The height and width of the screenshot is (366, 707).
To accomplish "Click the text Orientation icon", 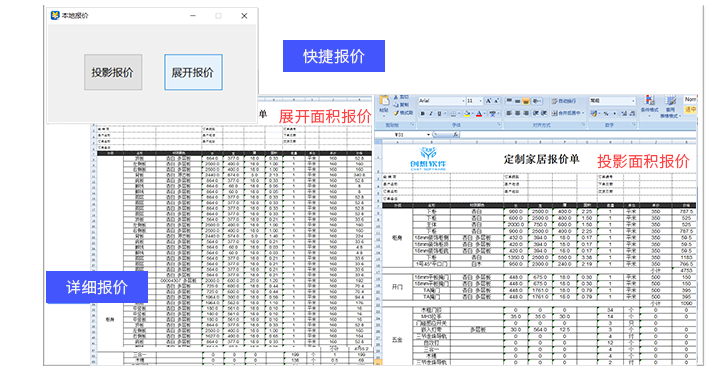I will pyautogui.click(x=535, y=101).
